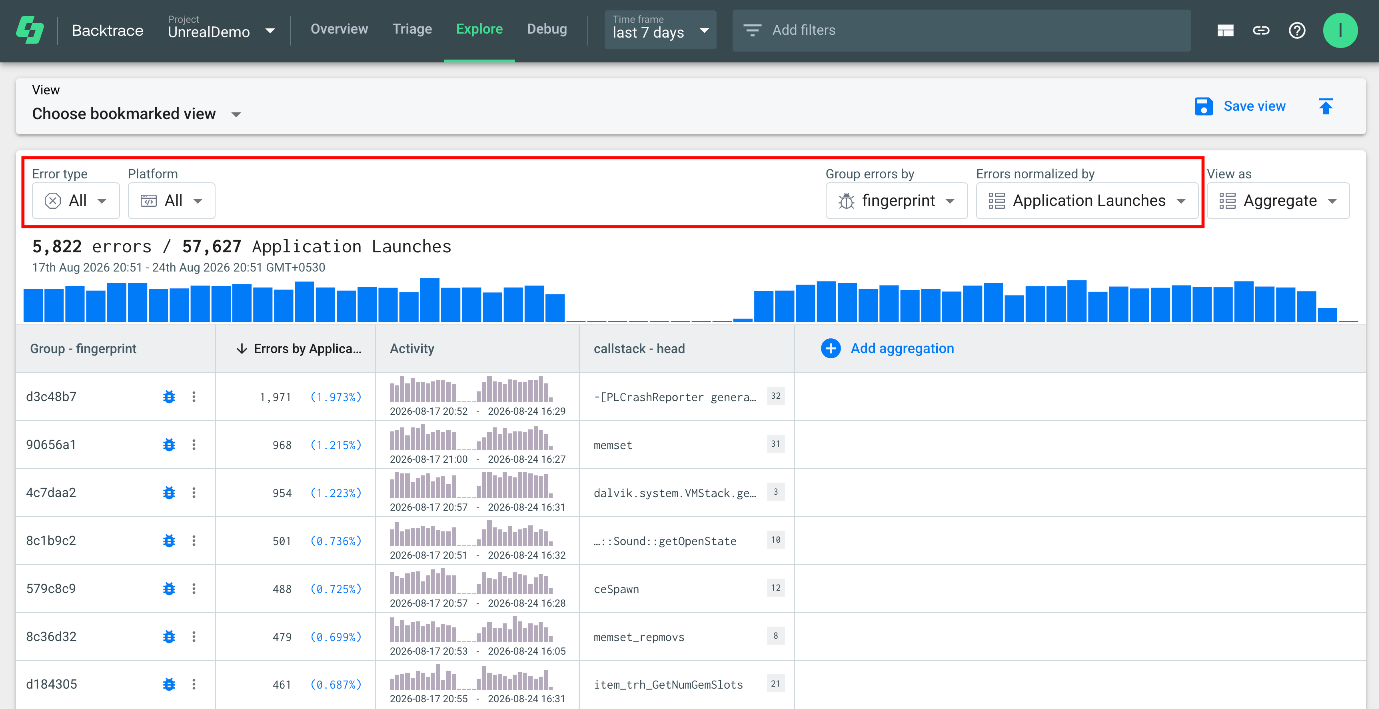Open three-dot menu for row 579c8c9

pyautogui.click(x=194, y=589)
